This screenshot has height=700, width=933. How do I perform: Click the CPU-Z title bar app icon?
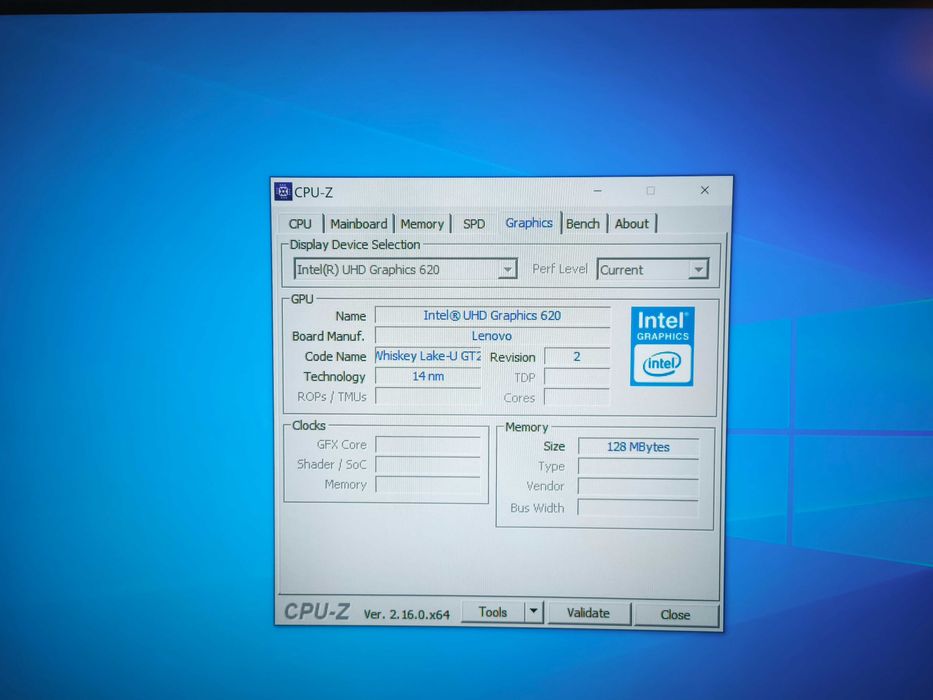[x=283, y=192]
